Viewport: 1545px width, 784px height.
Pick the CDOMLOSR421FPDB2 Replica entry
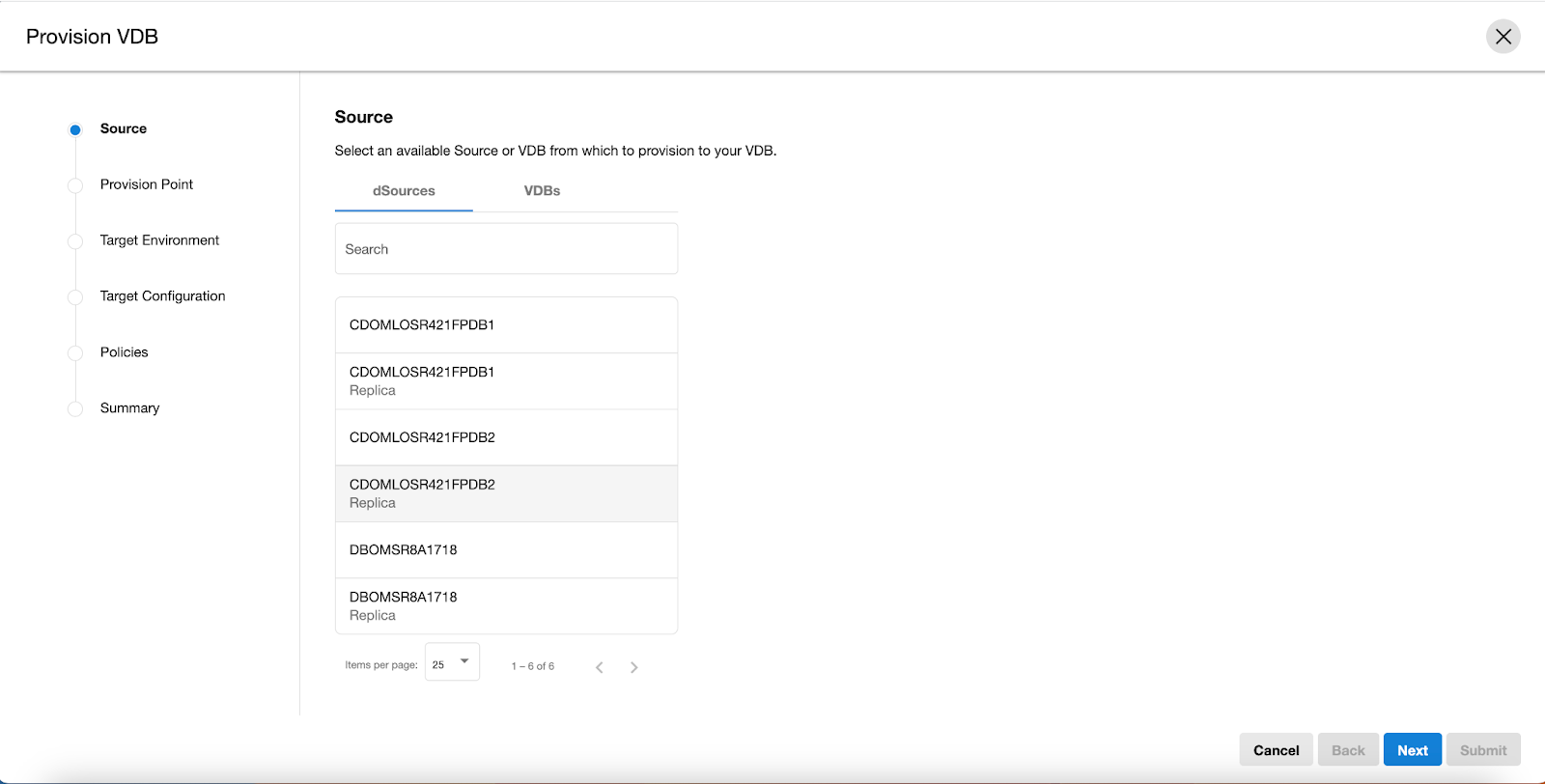point(506,493)
